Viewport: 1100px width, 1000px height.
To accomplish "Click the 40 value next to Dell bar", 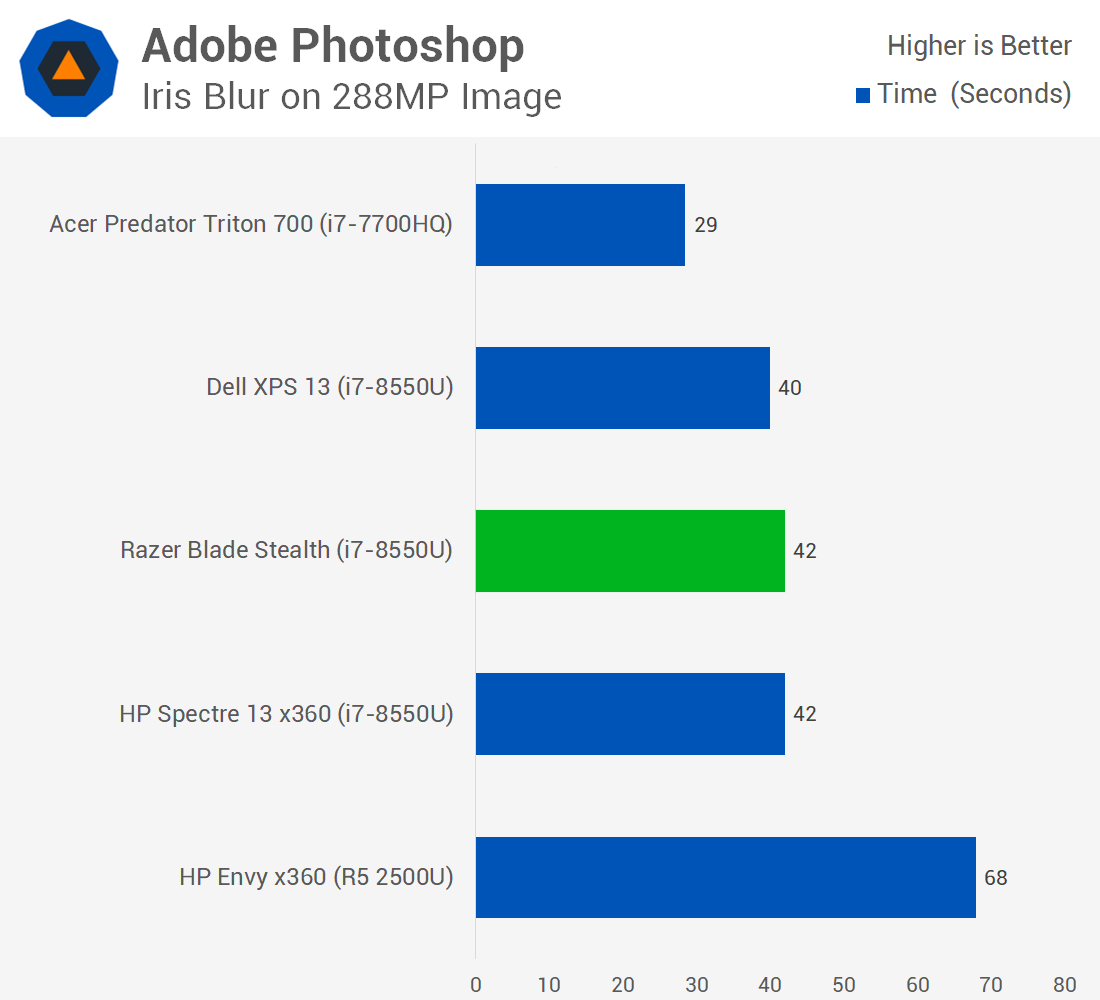I will pos(790,388).
